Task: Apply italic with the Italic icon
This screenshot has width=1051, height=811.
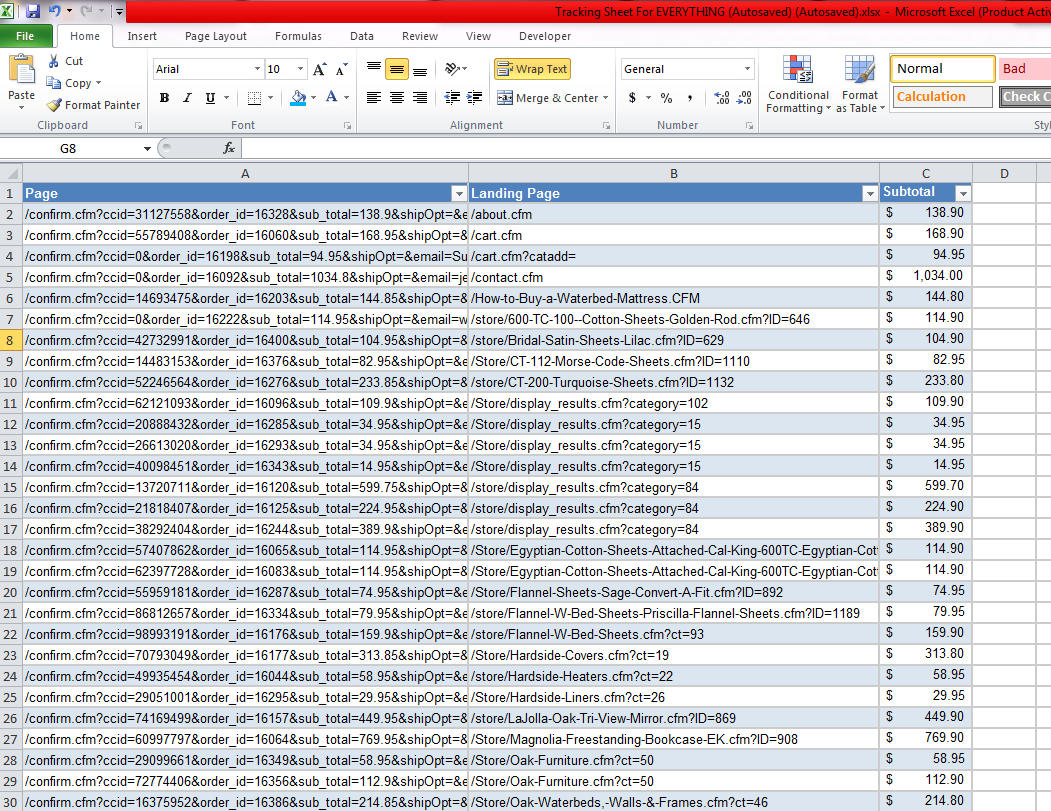Action: pyautogui.click(x=187, y=98)
